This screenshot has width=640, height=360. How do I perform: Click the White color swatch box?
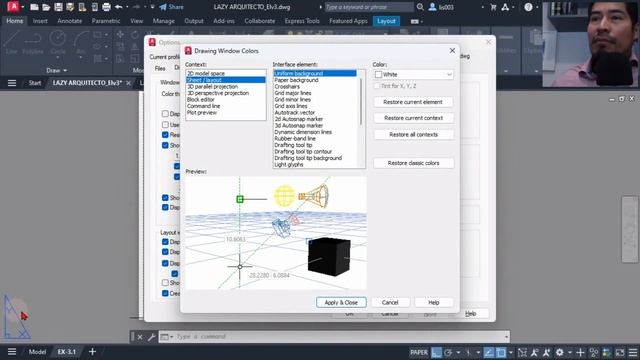pyautogui.click(x=378, y=75)
